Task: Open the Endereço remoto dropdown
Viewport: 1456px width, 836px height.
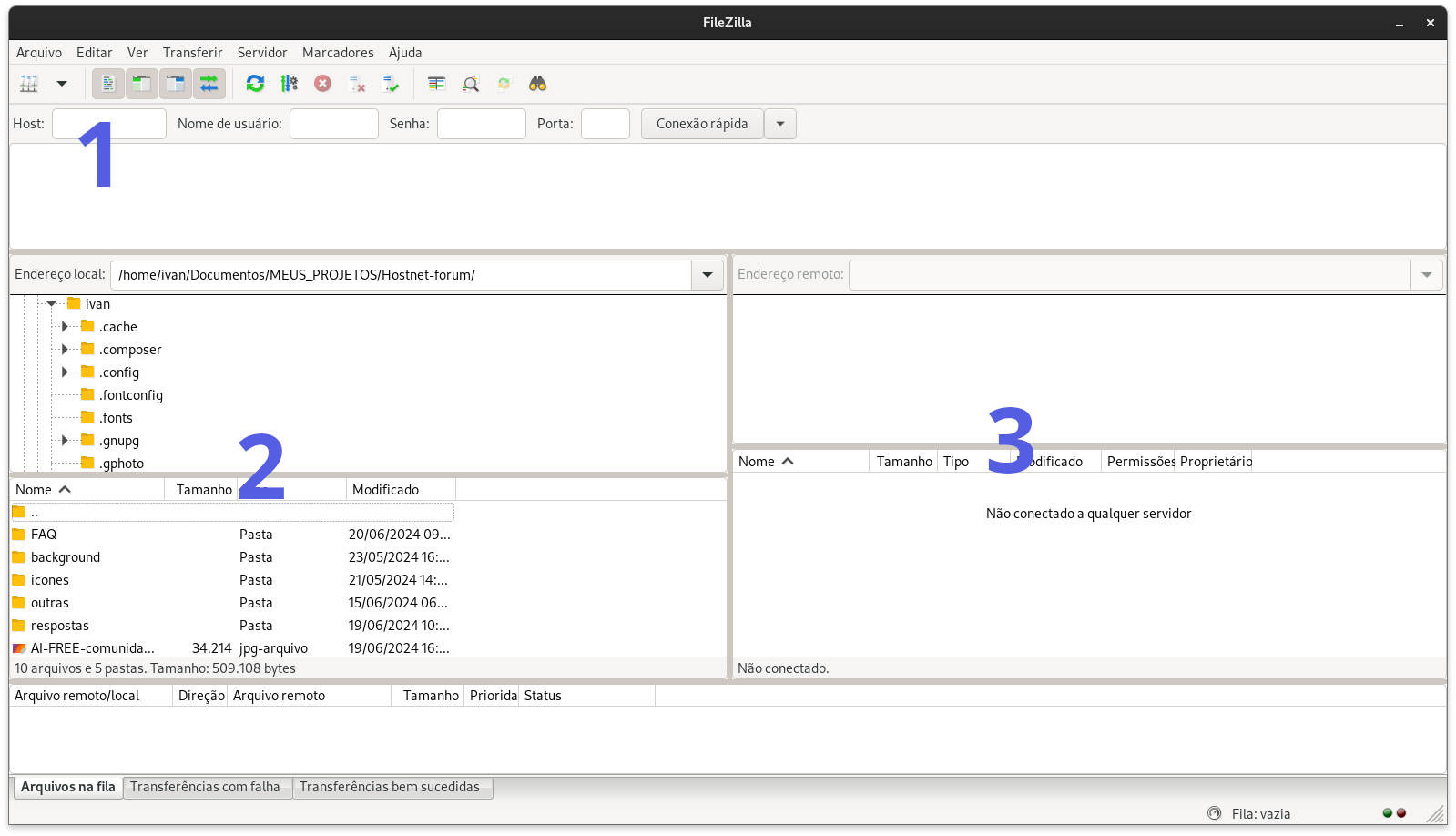Action: tap(1427, 275)
